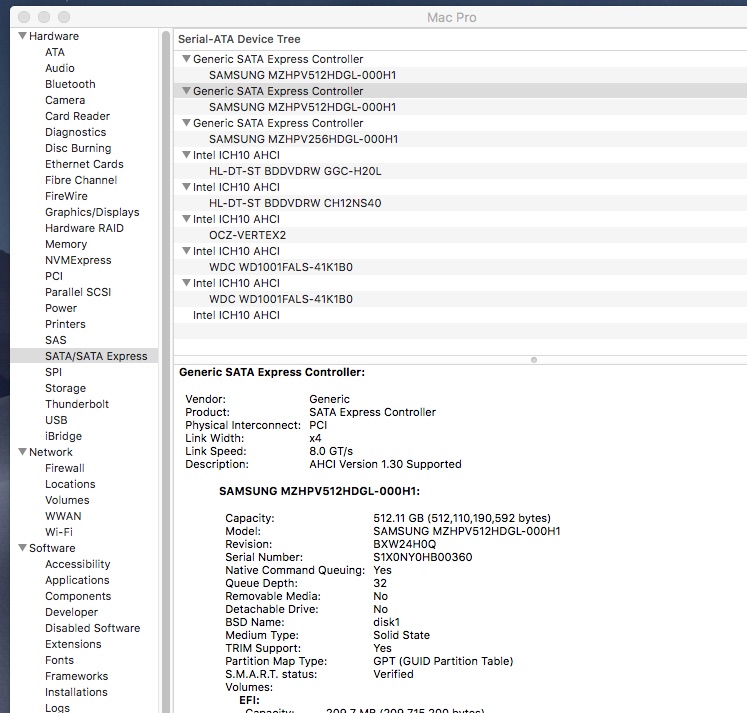Image resolution: width=747 pixels, height=713 pixels.
Task: Select Applications under Software
Action: (77, 580)
